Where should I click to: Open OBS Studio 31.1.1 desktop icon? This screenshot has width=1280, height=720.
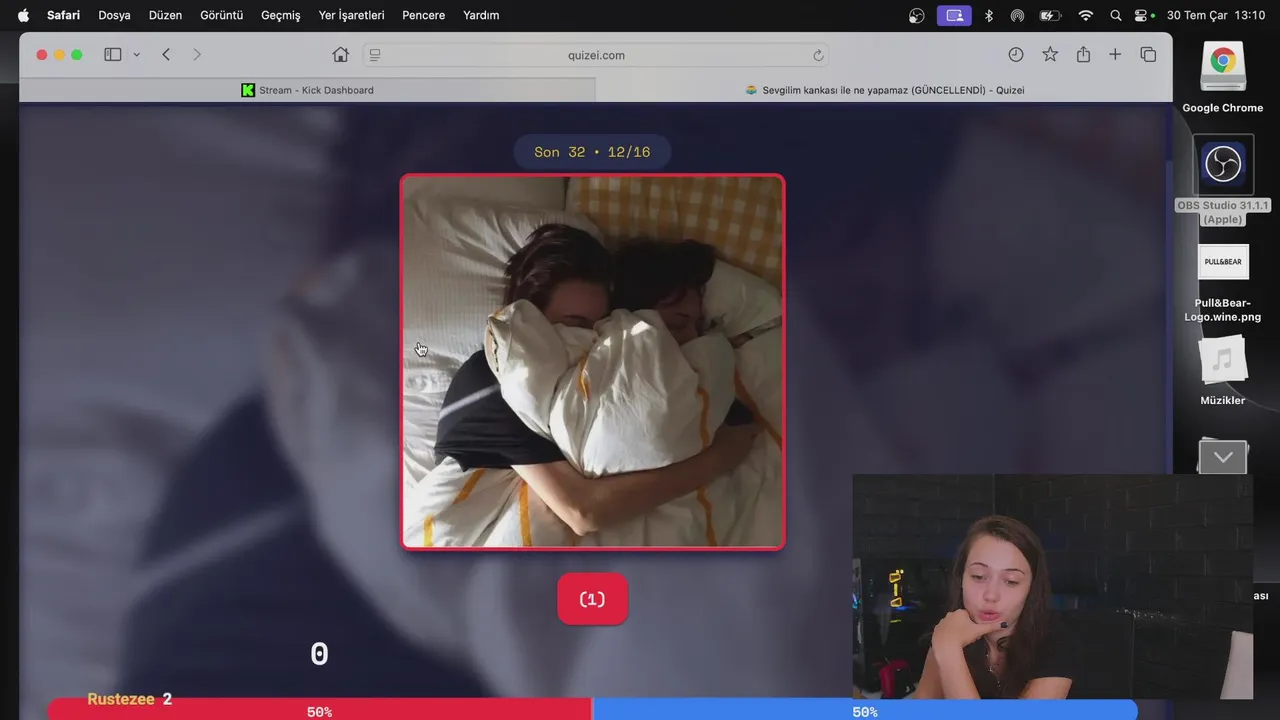click(x=1223, y=181)
